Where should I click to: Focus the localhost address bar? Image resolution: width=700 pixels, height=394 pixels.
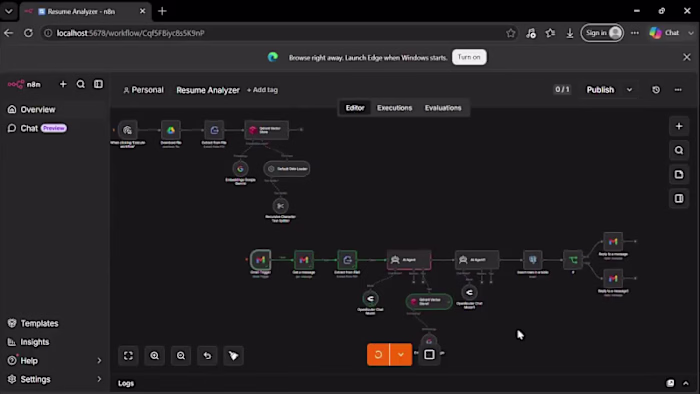(x=280, y=33)
